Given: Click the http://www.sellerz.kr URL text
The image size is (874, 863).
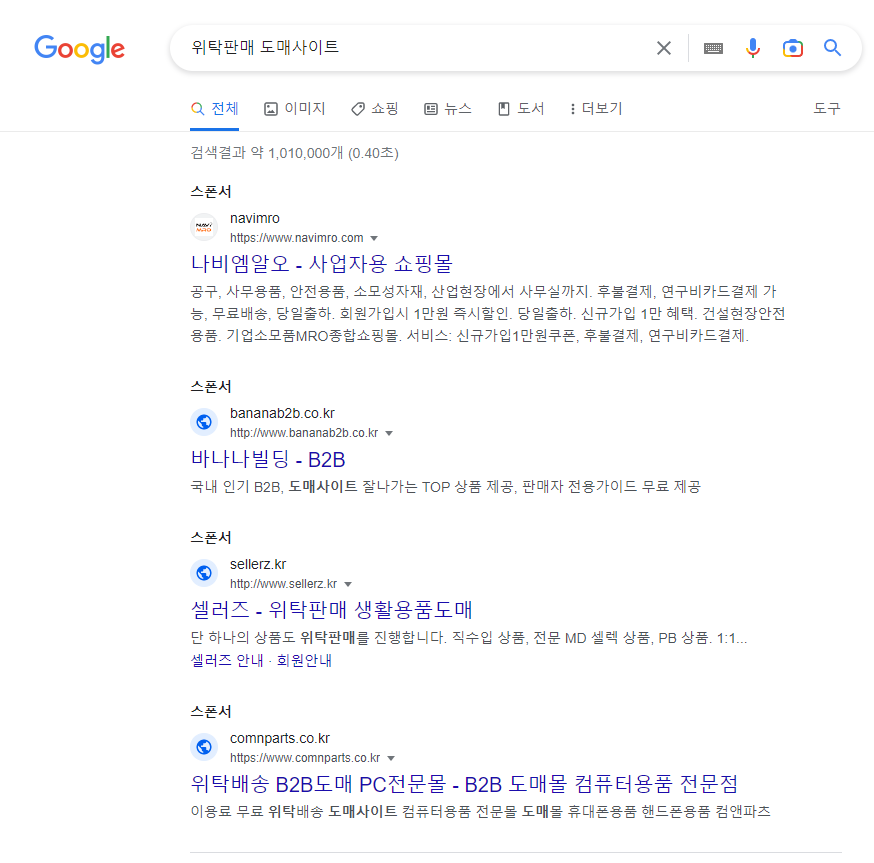Looking at the screenshot, I should click(283, 584).
